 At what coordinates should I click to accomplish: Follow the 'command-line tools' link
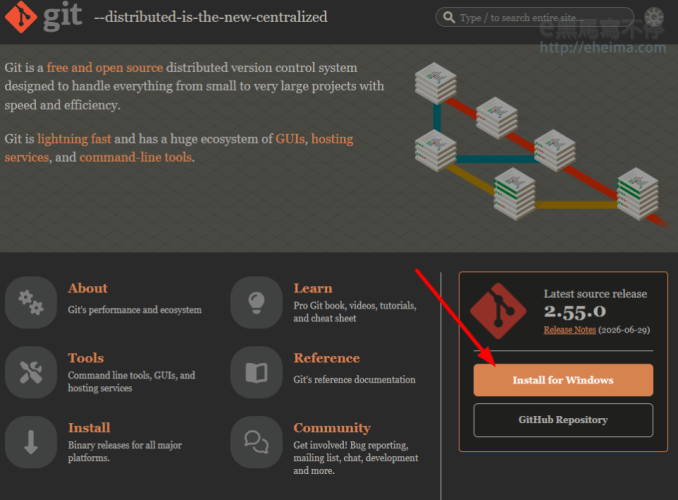(136, 157)
